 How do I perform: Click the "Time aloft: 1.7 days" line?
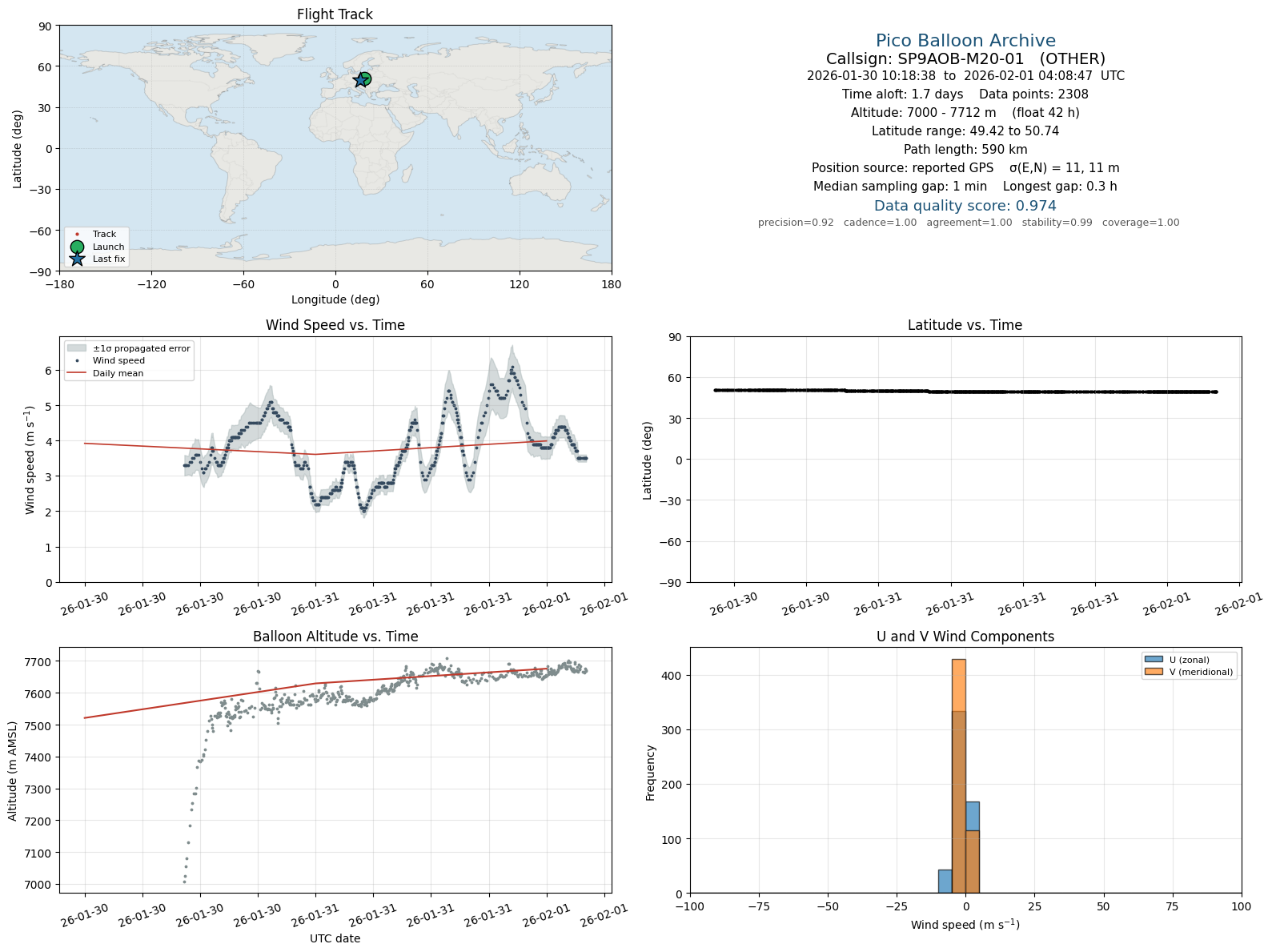tap(965, 94)
